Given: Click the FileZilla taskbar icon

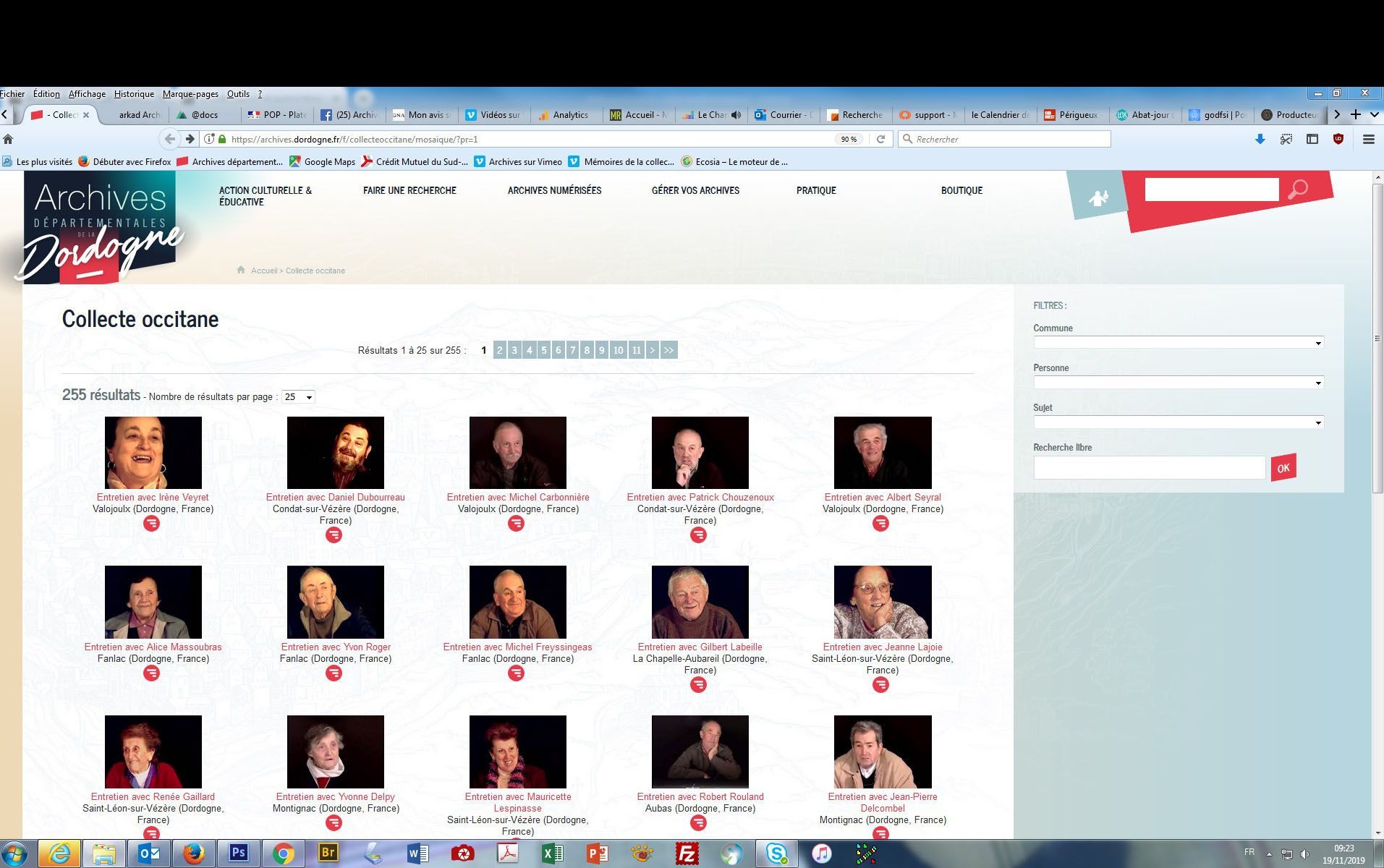Looking at the screenshot, I should coord(686,854).
